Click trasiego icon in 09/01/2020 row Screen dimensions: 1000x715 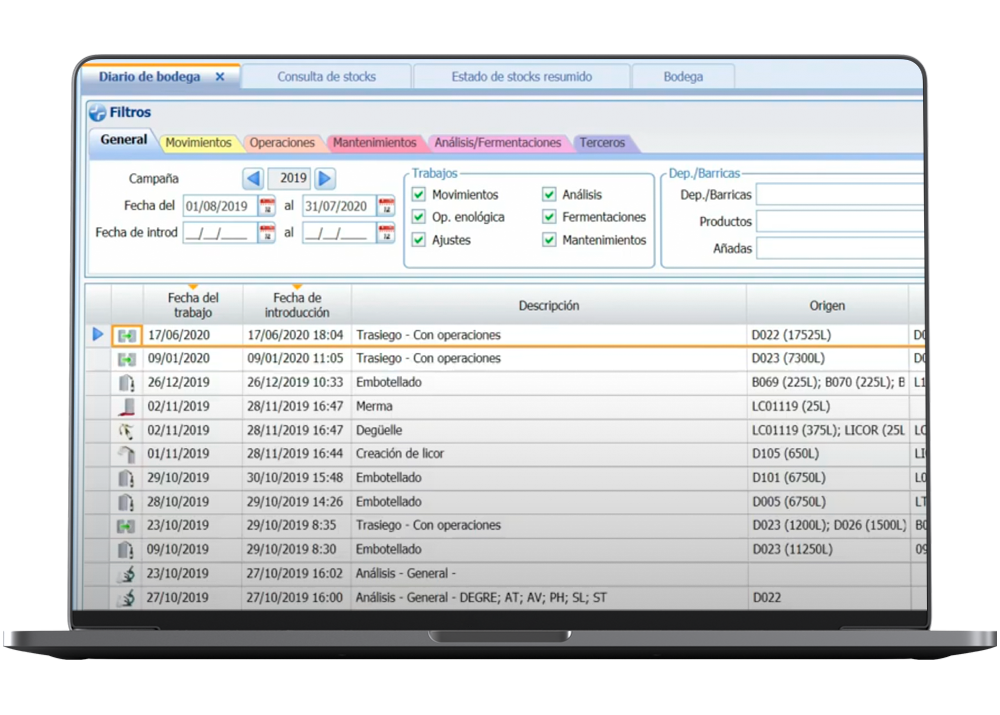point(126,359)
